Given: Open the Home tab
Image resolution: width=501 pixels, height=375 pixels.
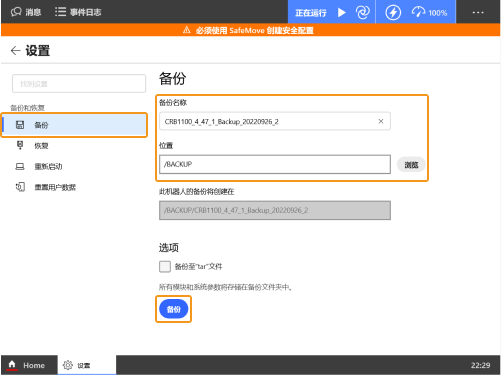Looking at the screenshot, I should (29, 365).
